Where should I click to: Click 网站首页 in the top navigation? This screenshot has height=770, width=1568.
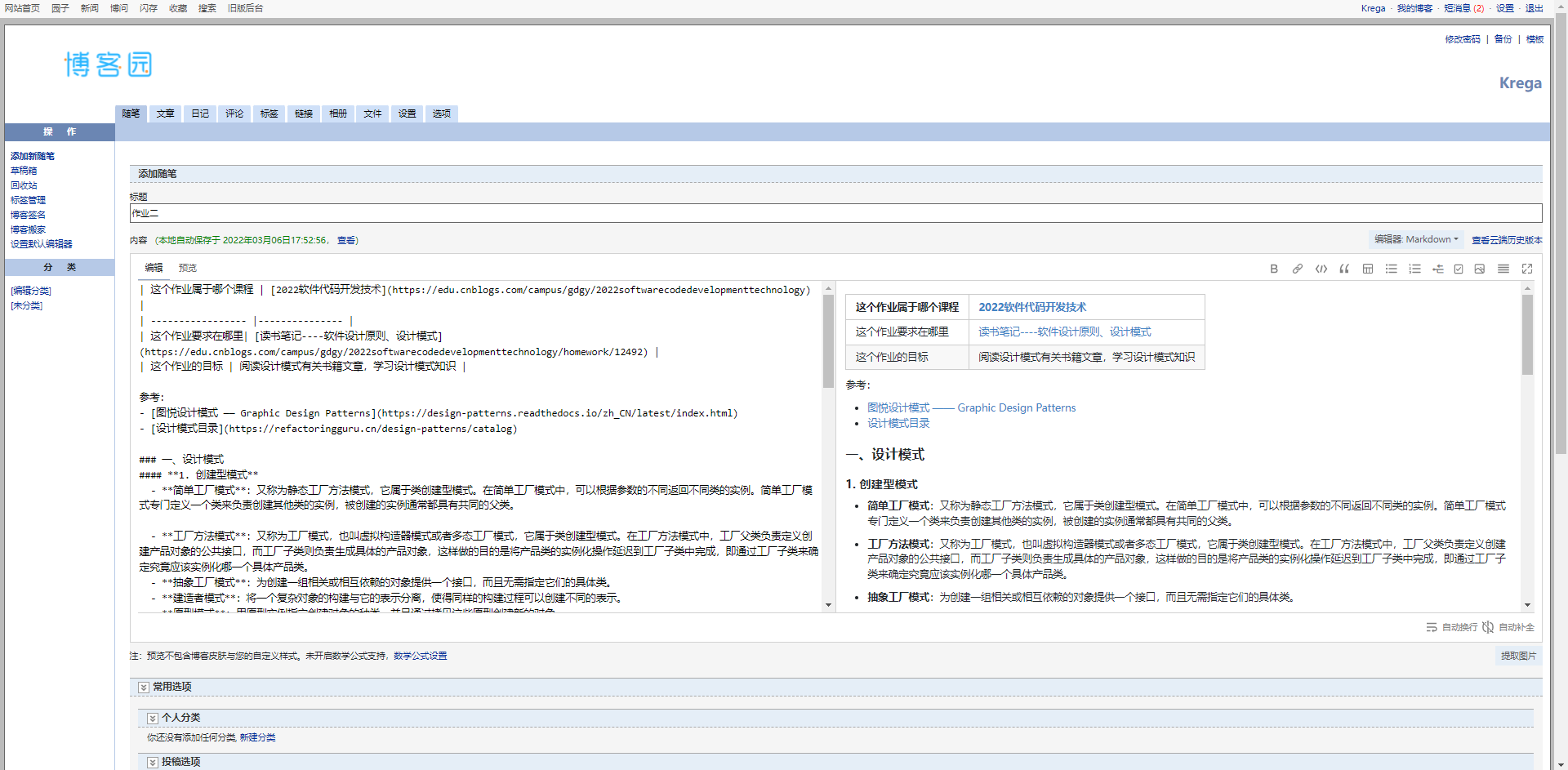22,8
